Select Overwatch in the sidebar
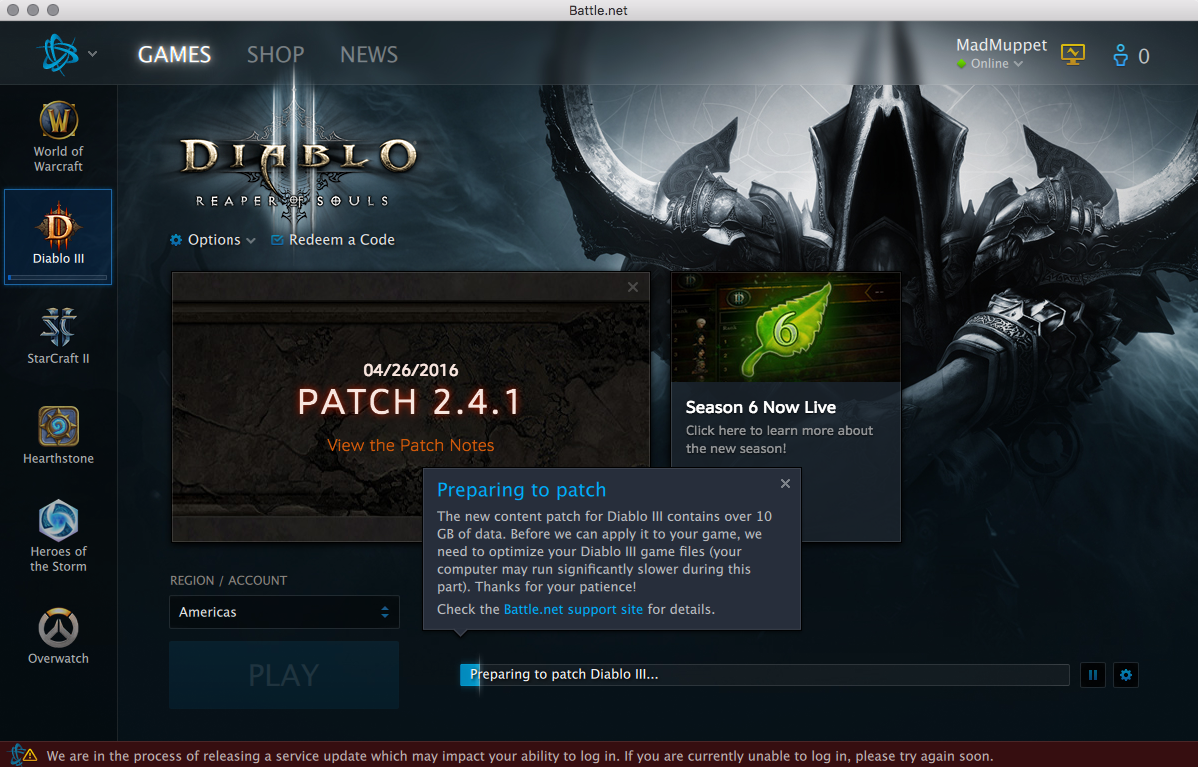The image size is (1198, 767). (58, 636)
